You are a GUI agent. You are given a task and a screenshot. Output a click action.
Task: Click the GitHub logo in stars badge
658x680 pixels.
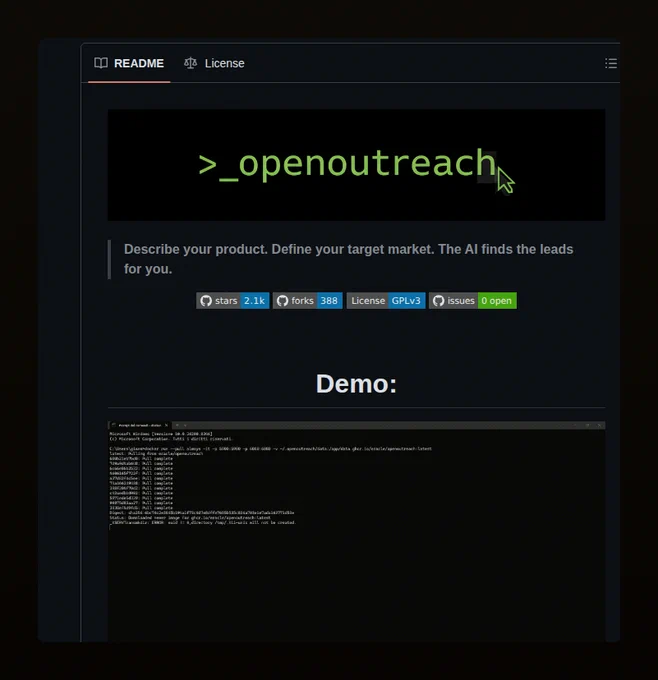point(206,301)
